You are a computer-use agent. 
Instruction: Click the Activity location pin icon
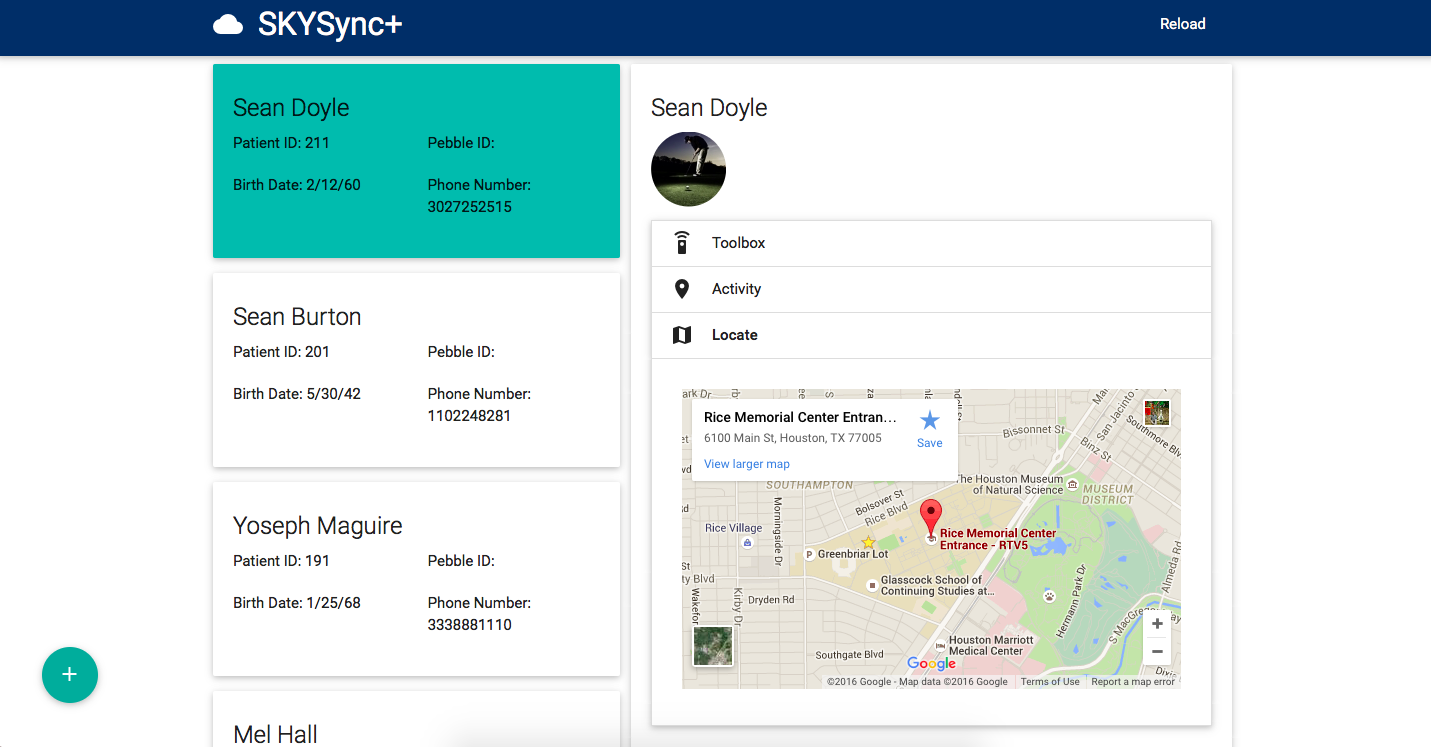(x=682, y=289)
